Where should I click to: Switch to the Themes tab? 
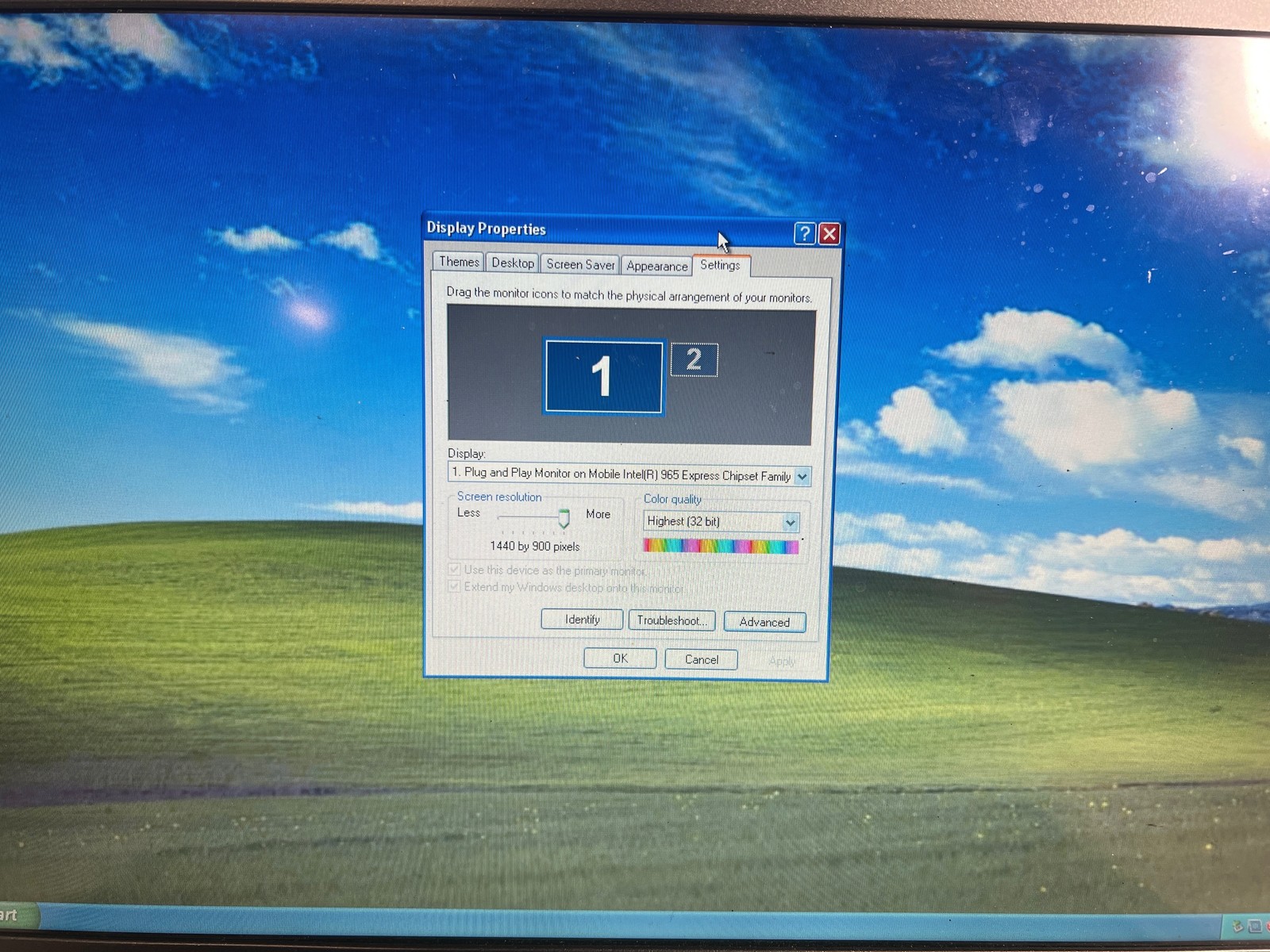tap(459, 262)
